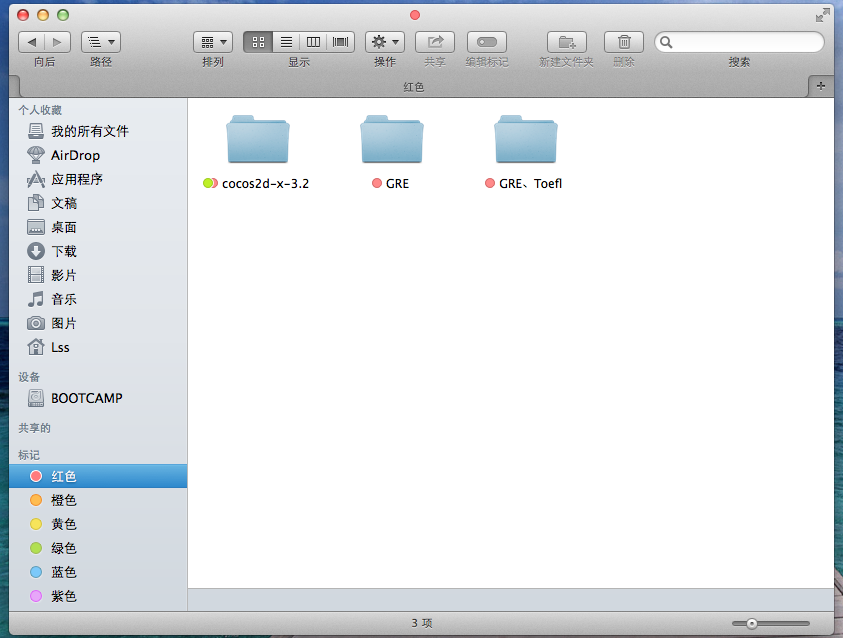Select the 红色 tab title
Image resolution: width=843 pixels, height=638 pixels.
413,87
